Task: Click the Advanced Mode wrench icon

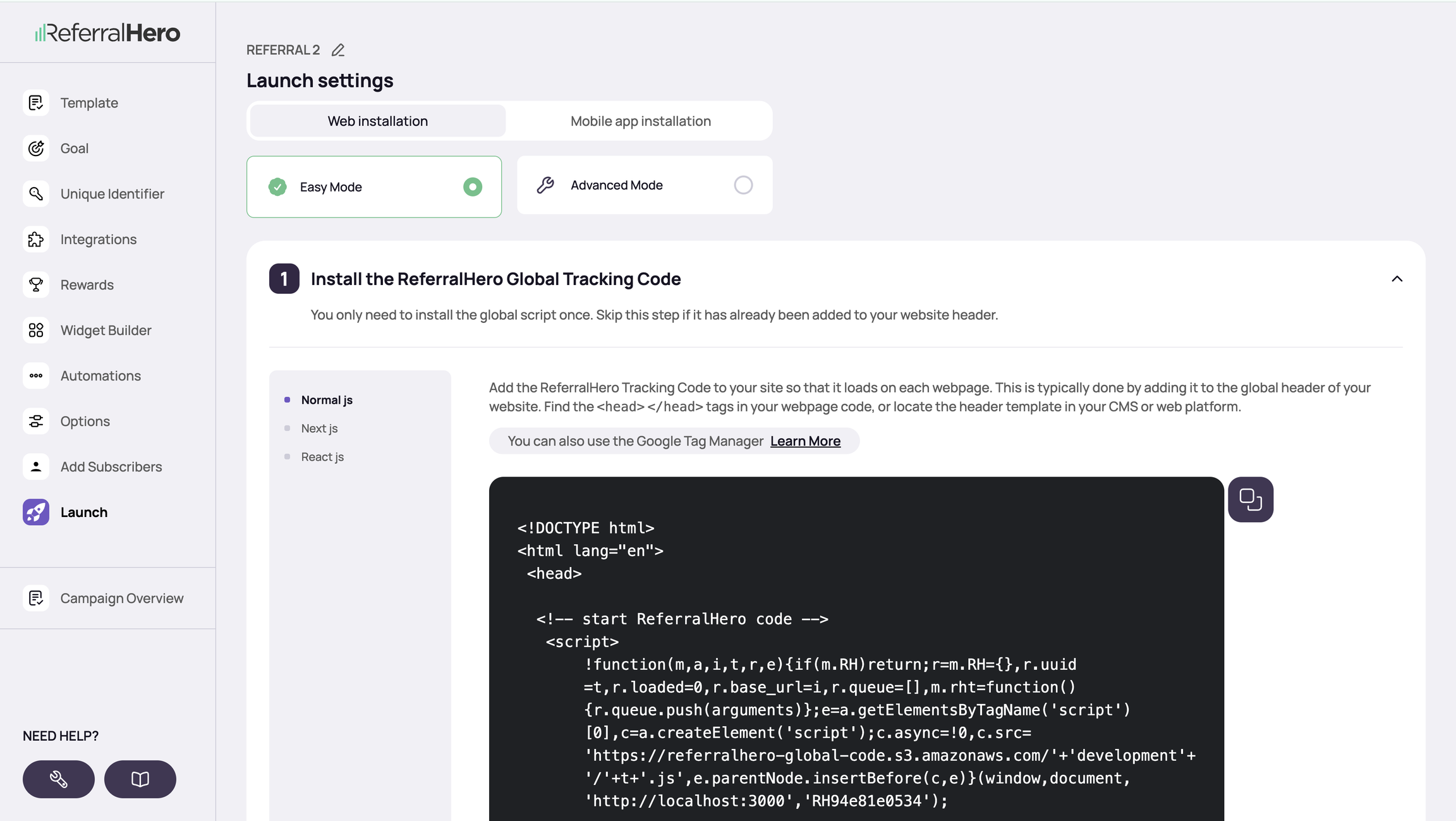Action: click(545, 185)
